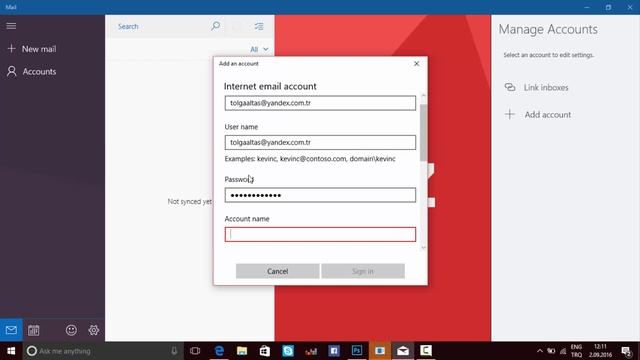Click the Password field
Image resolution: width=640 pixels, height=360 pixels.
[x=320, y=195]
